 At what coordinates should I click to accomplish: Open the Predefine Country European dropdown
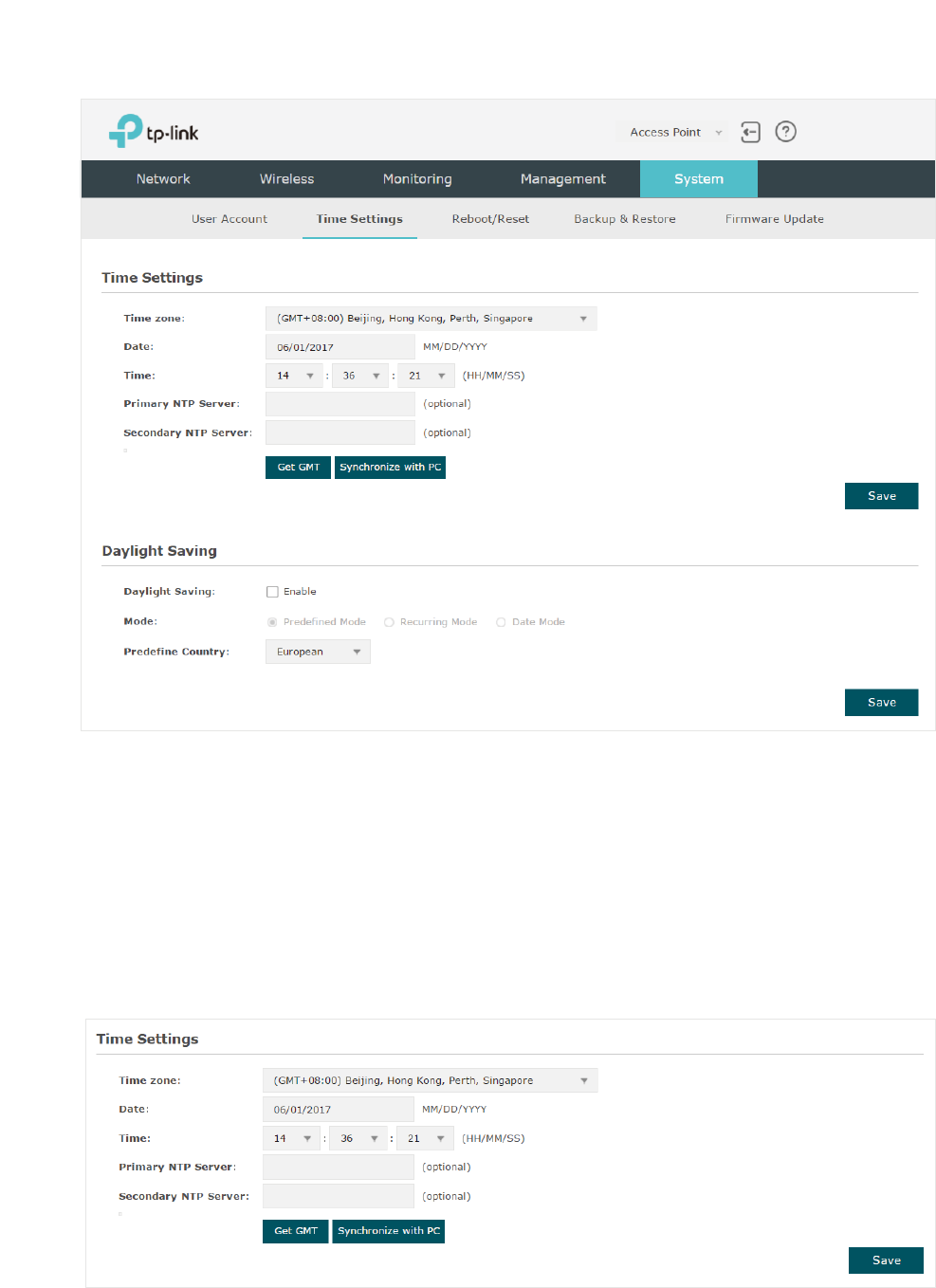(318, 652)
